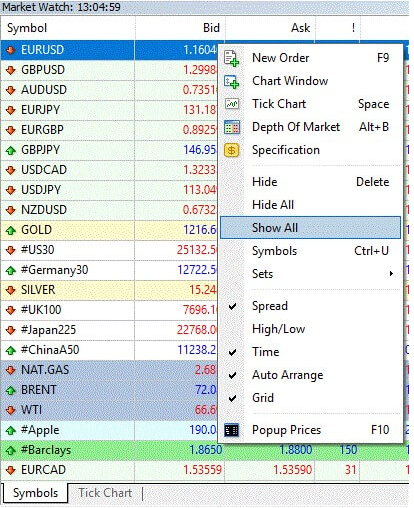This screenshot has width=414, height=508.
Task: Click the green up arrow beside GOLD
Action: tap(11, 230)
